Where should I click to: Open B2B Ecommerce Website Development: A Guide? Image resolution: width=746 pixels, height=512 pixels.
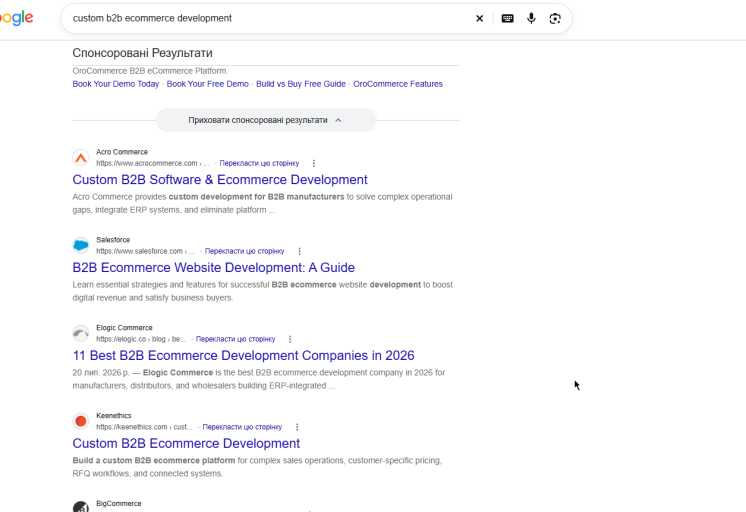pos(214,267)
